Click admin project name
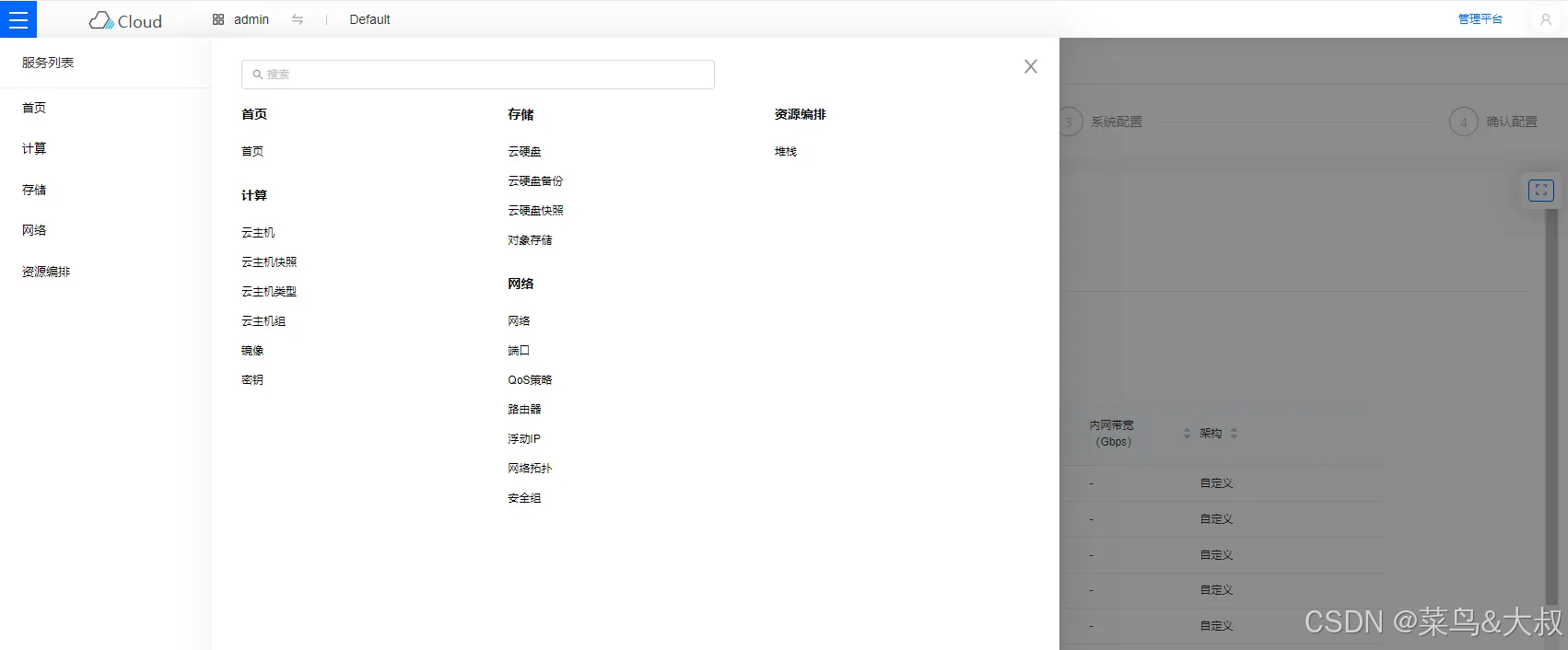Image resolution: width=1568 pixels, height=650 pixels. click(252, 19)
